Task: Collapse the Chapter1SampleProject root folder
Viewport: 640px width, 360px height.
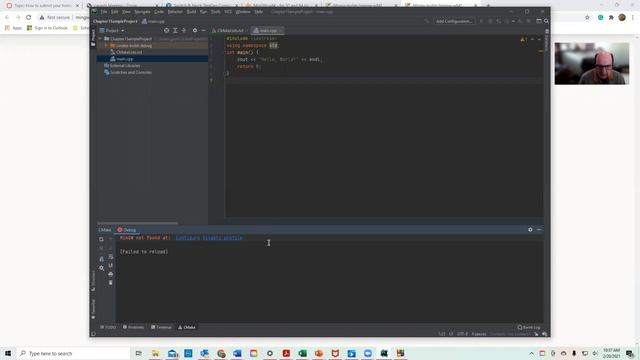Action: 100,39
